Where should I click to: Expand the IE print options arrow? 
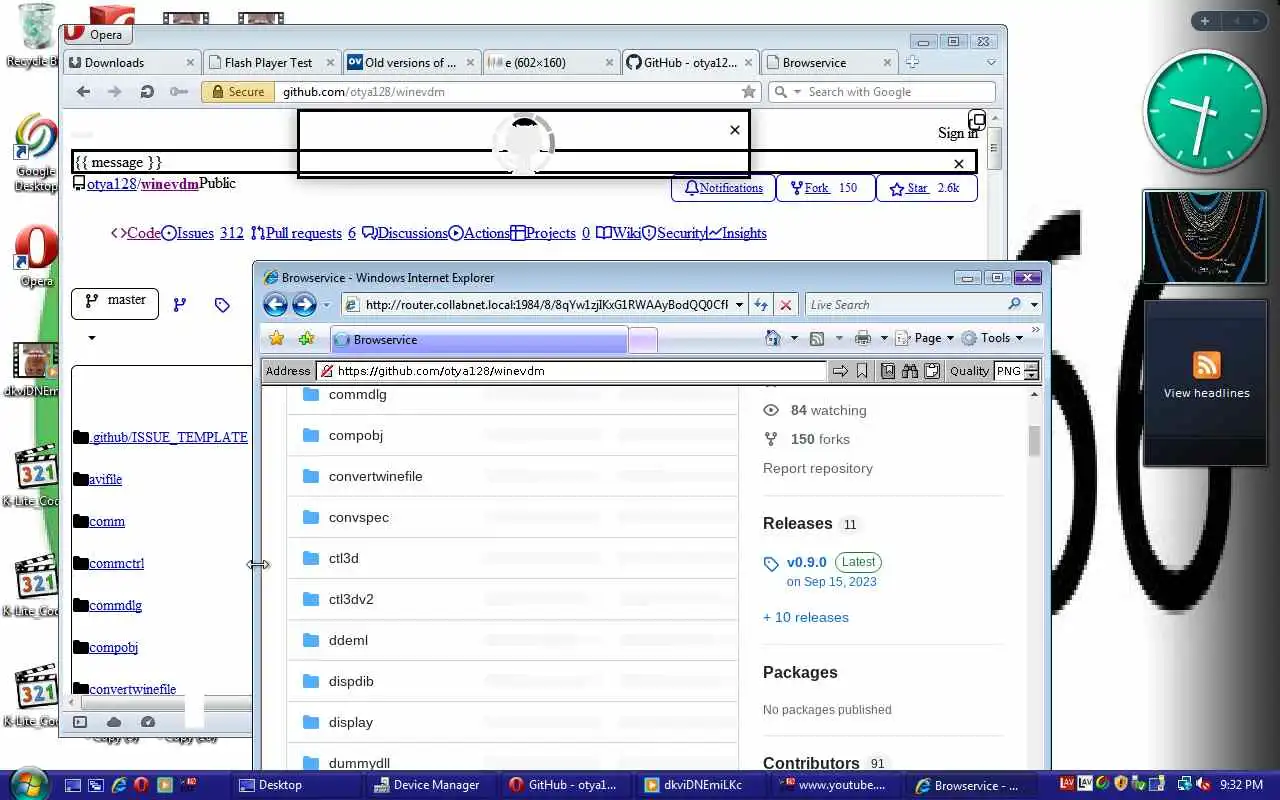point(883,338)
